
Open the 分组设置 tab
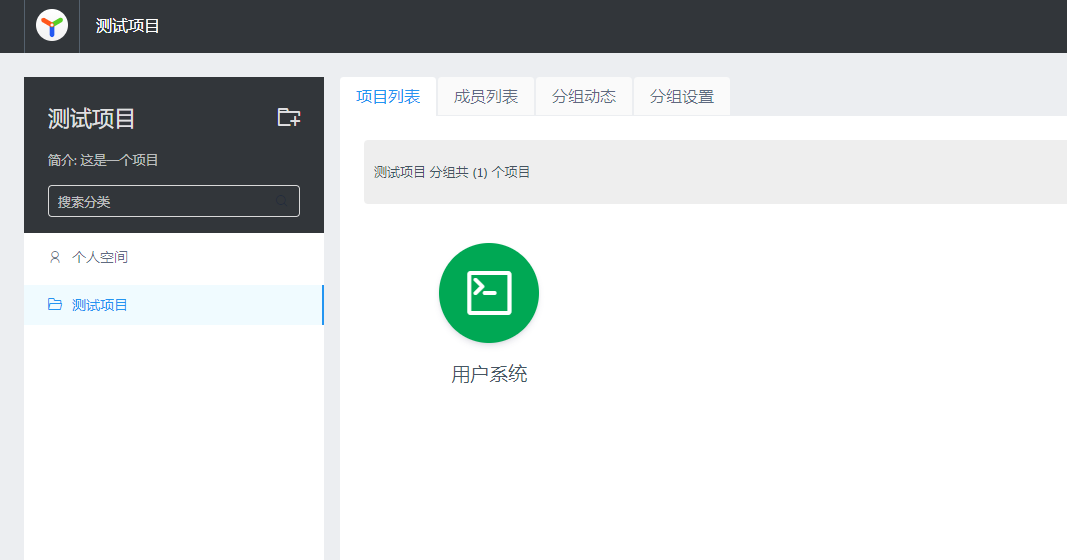pos(682,97)
